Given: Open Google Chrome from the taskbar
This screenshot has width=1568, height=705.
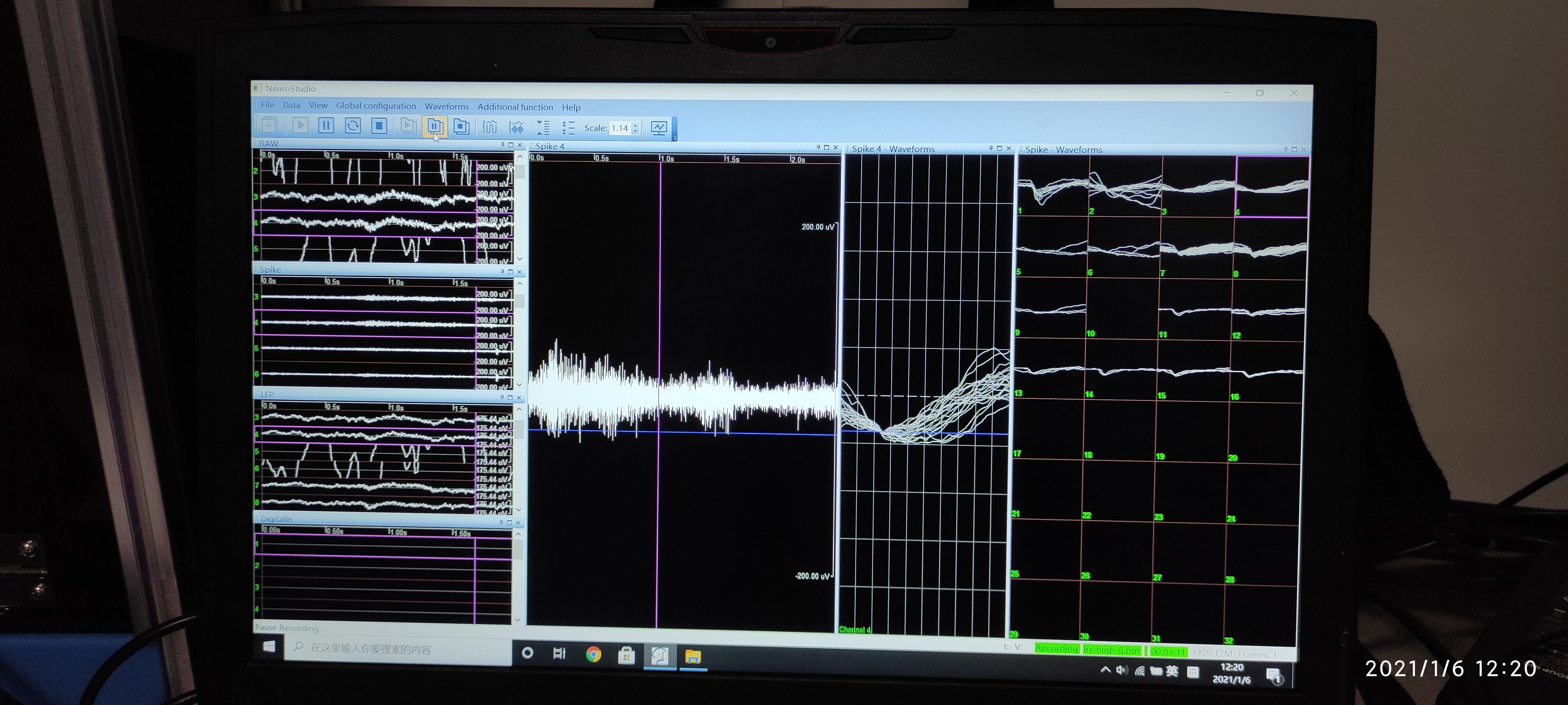Looking at the screenshot, I should (593, 654).
